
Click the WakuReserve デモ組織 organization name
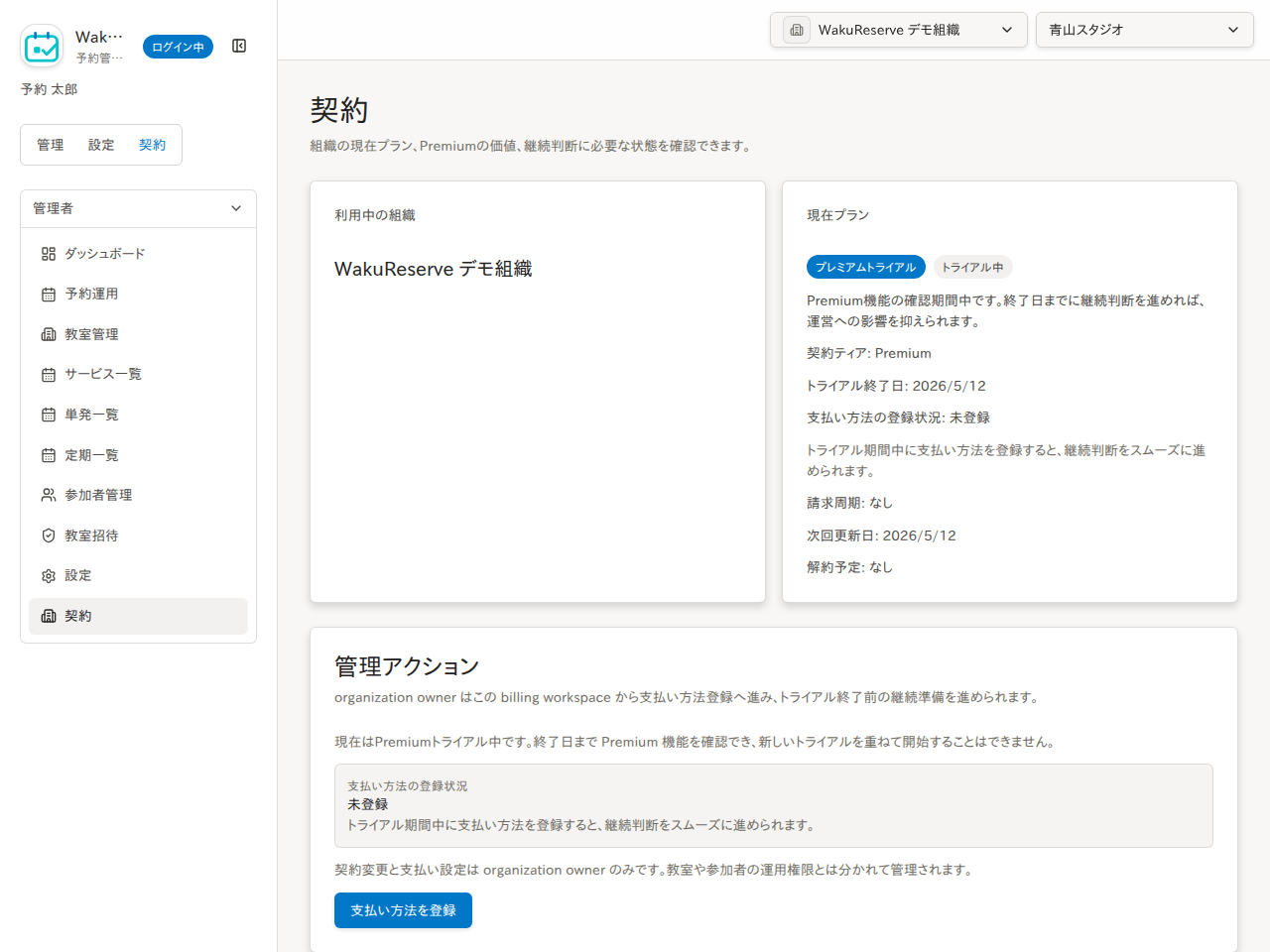point(434,269)
